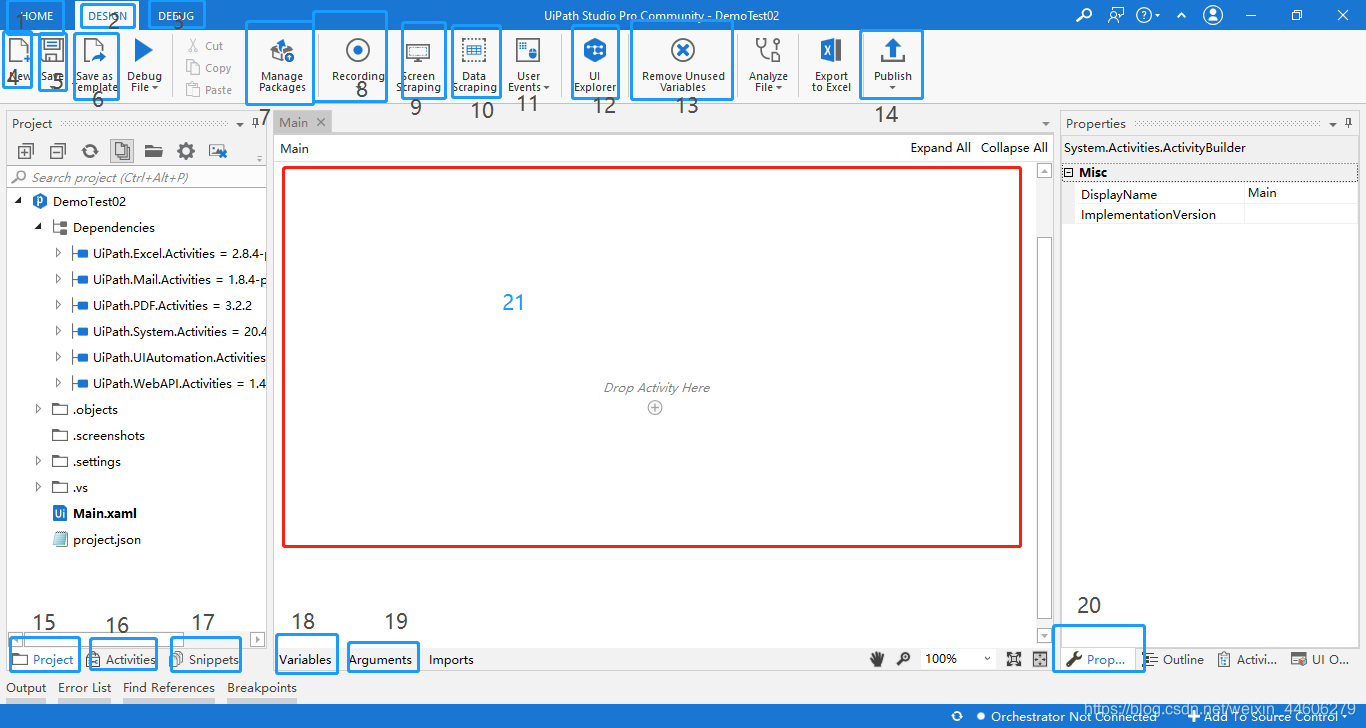
Task: Launch Screen Scraping
Action: coord(418,68)
